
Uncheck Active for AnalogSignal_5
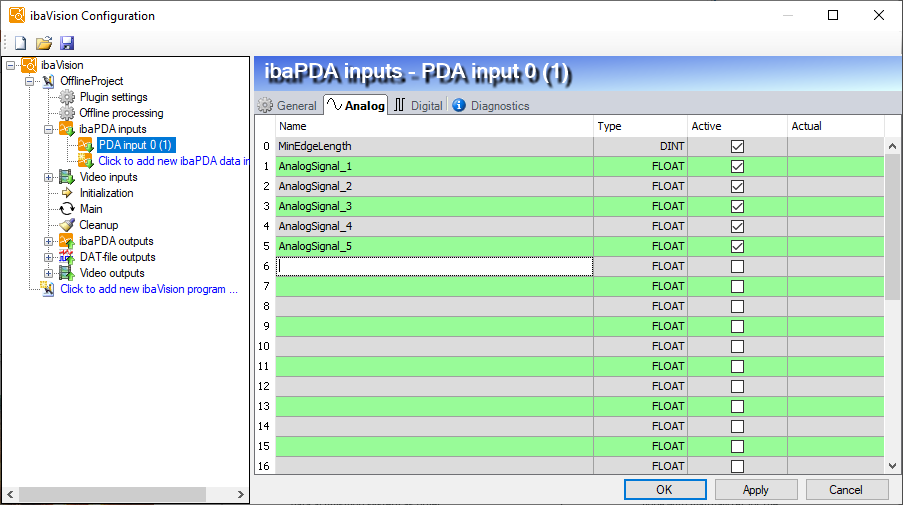coord(737,246)
